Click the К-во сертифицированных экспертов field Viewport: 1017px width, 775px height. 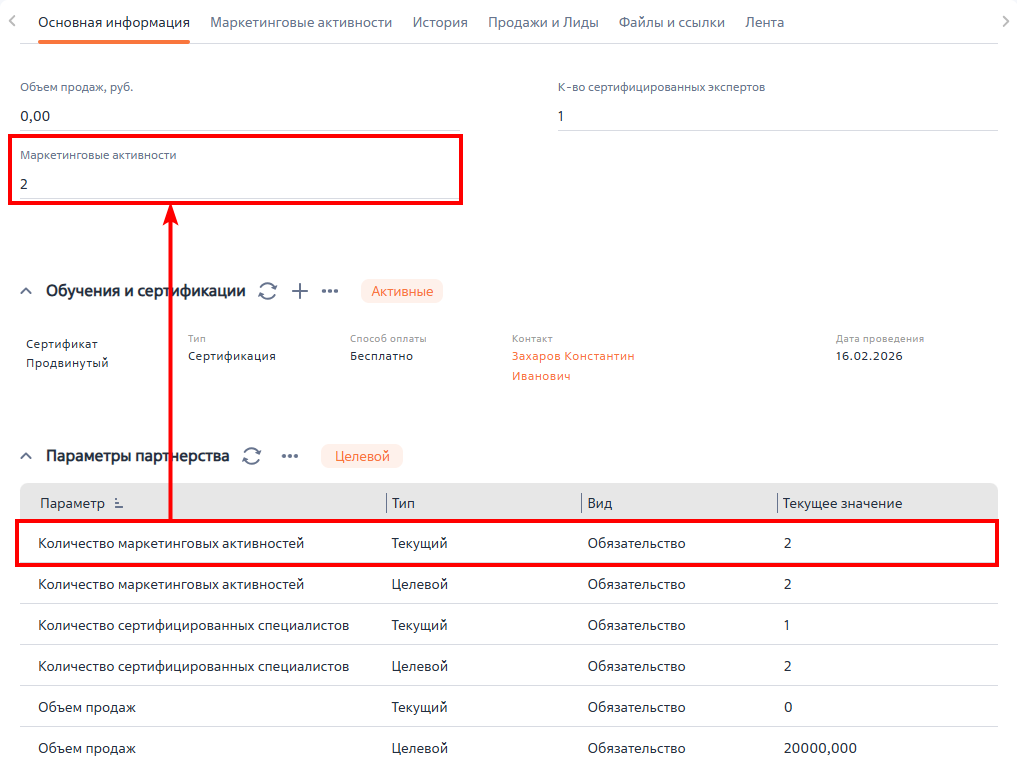pos(776,116)
